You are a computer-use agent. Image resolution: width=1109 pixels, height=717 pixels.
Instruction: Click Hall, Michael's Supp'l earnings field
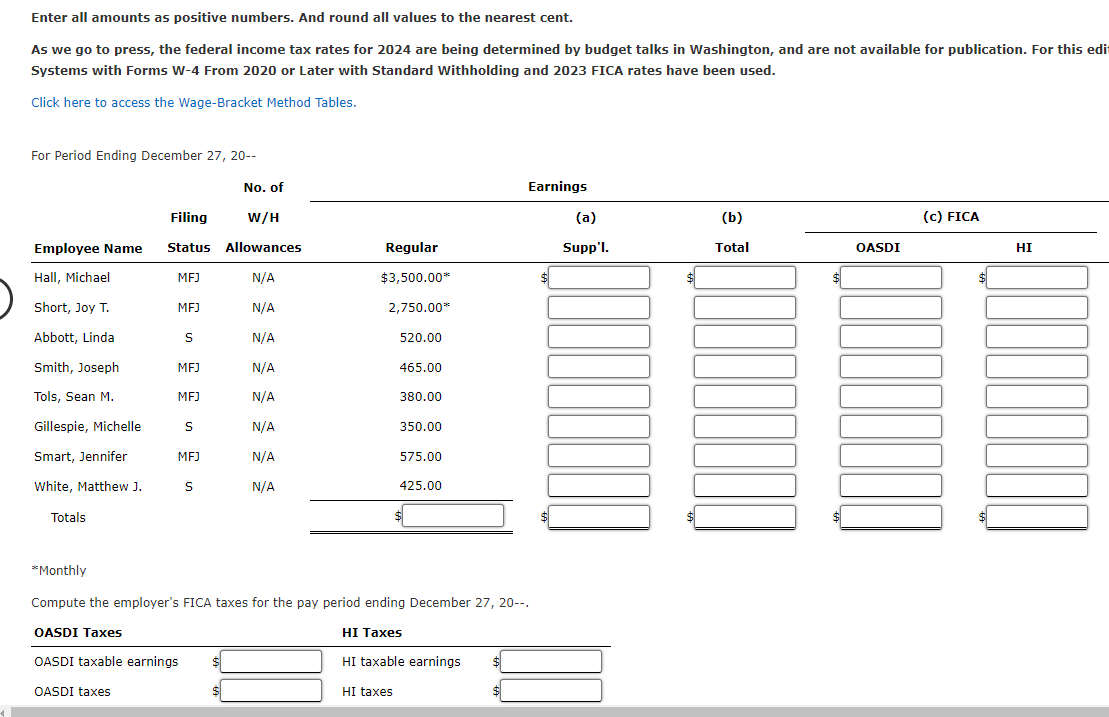tap(598, 277)
